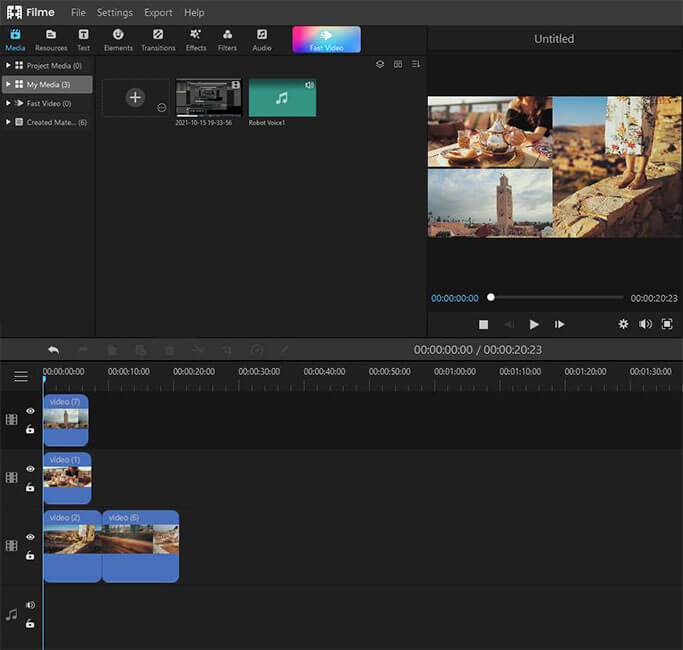This screenshot has height=650, width=683.
Task: Open the Help menu
Action: coord(194,13)
